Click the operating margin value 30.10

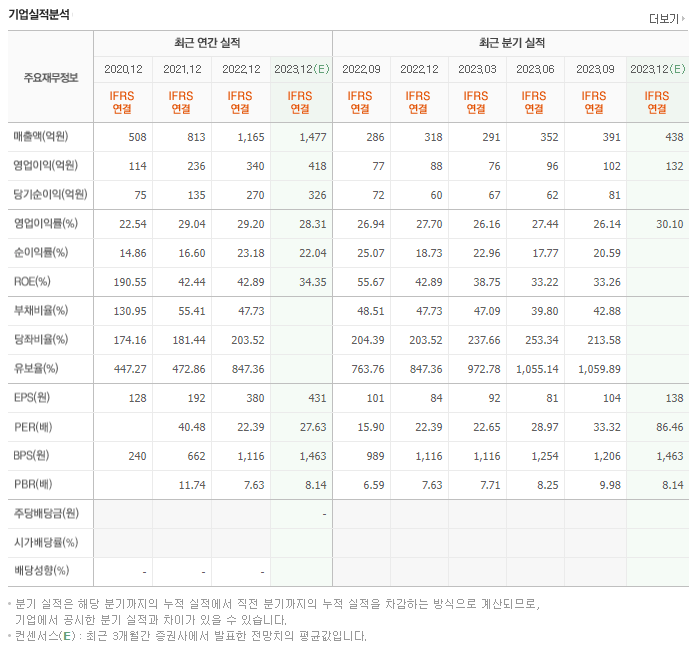click(x=670, y=224)
